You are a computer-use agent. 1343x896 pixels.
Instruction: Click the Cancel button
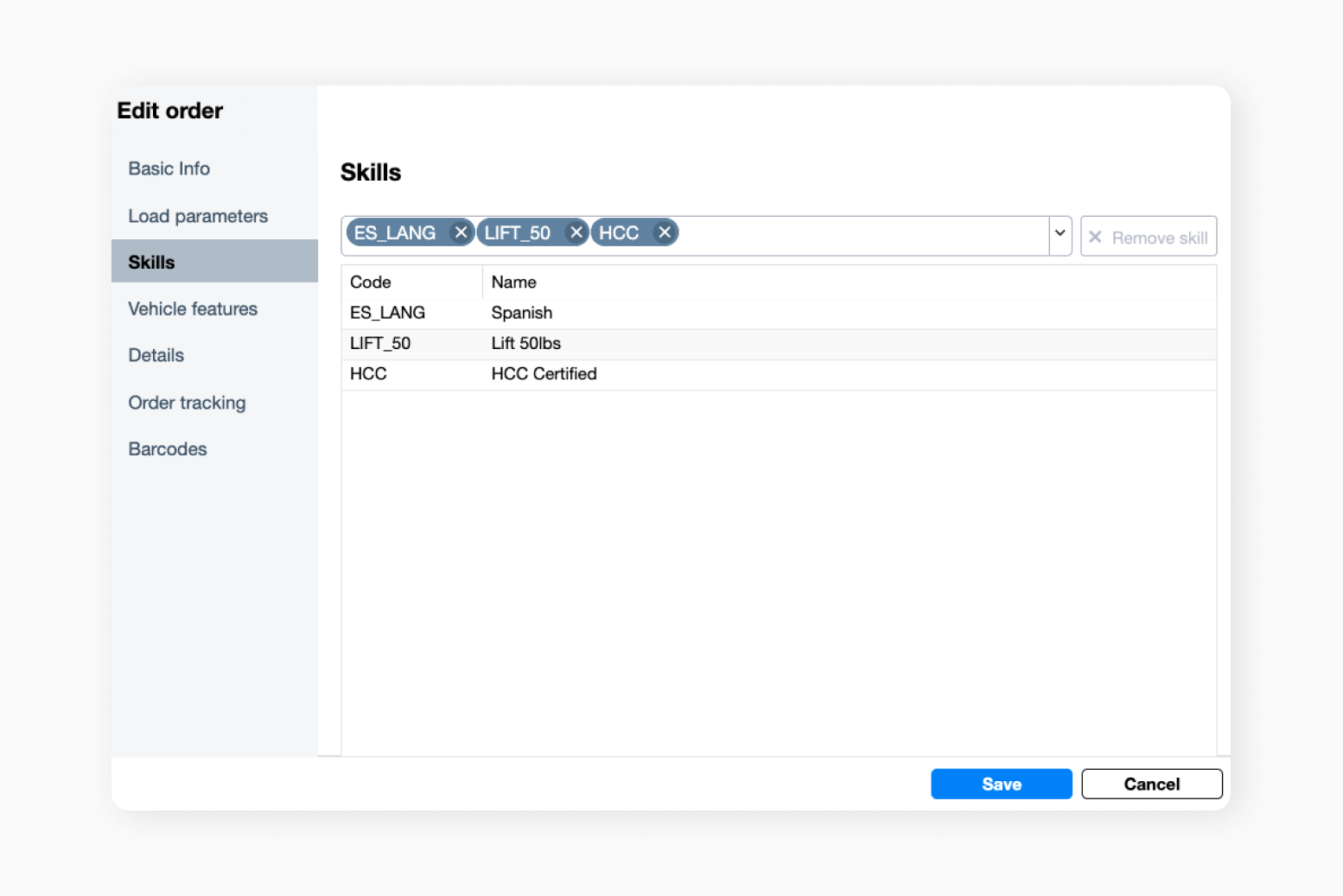tap(1151, 784)
